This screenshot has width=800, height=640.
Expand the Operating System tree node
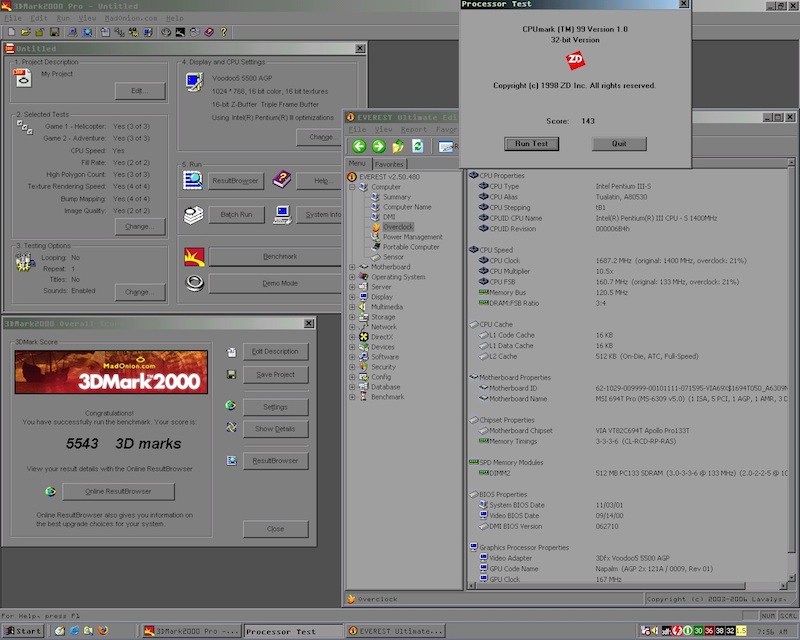(352, 277)
